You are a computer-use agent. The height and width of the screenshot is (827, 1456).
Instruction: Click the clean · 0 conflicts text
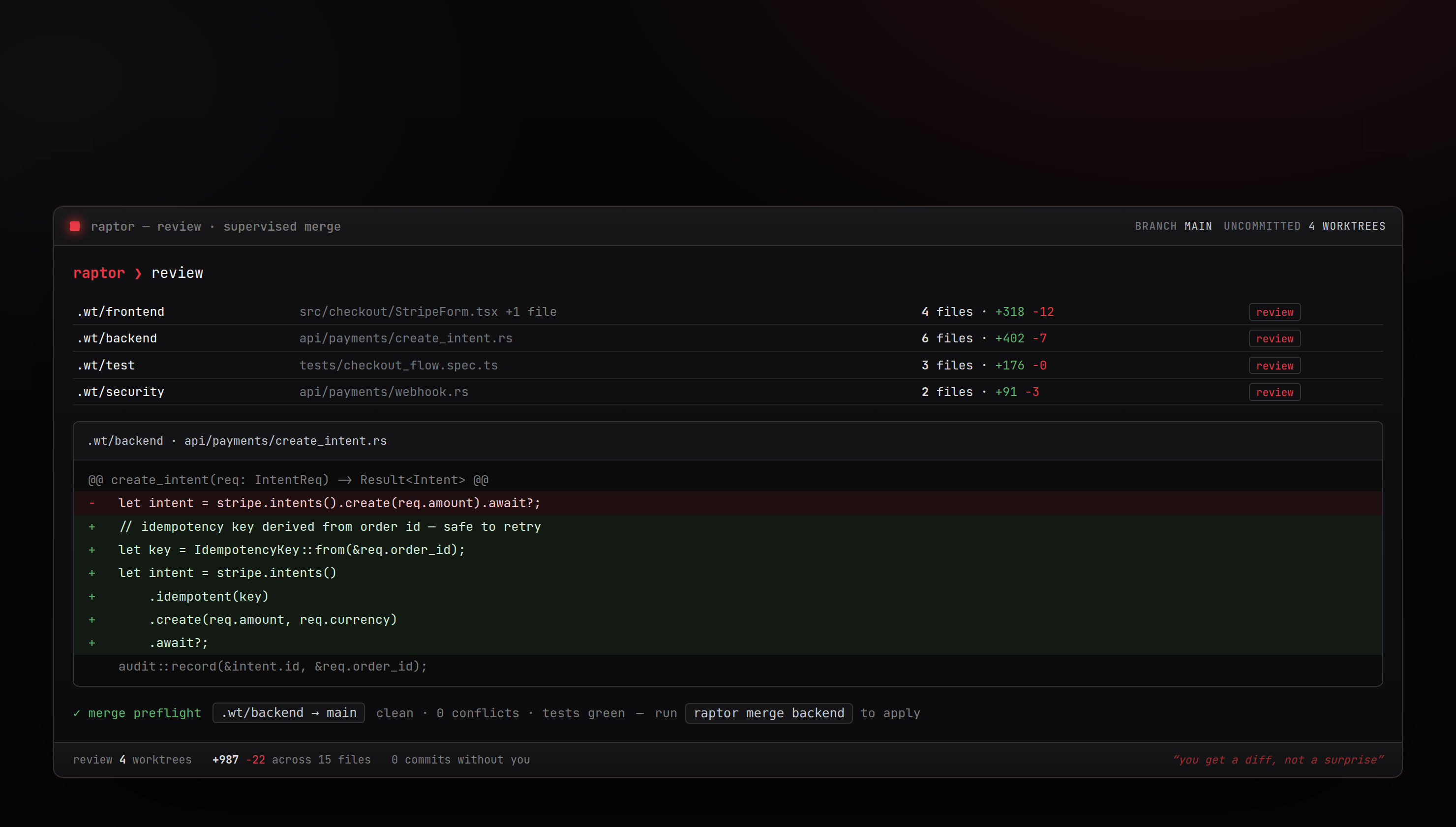coord(448,713)
